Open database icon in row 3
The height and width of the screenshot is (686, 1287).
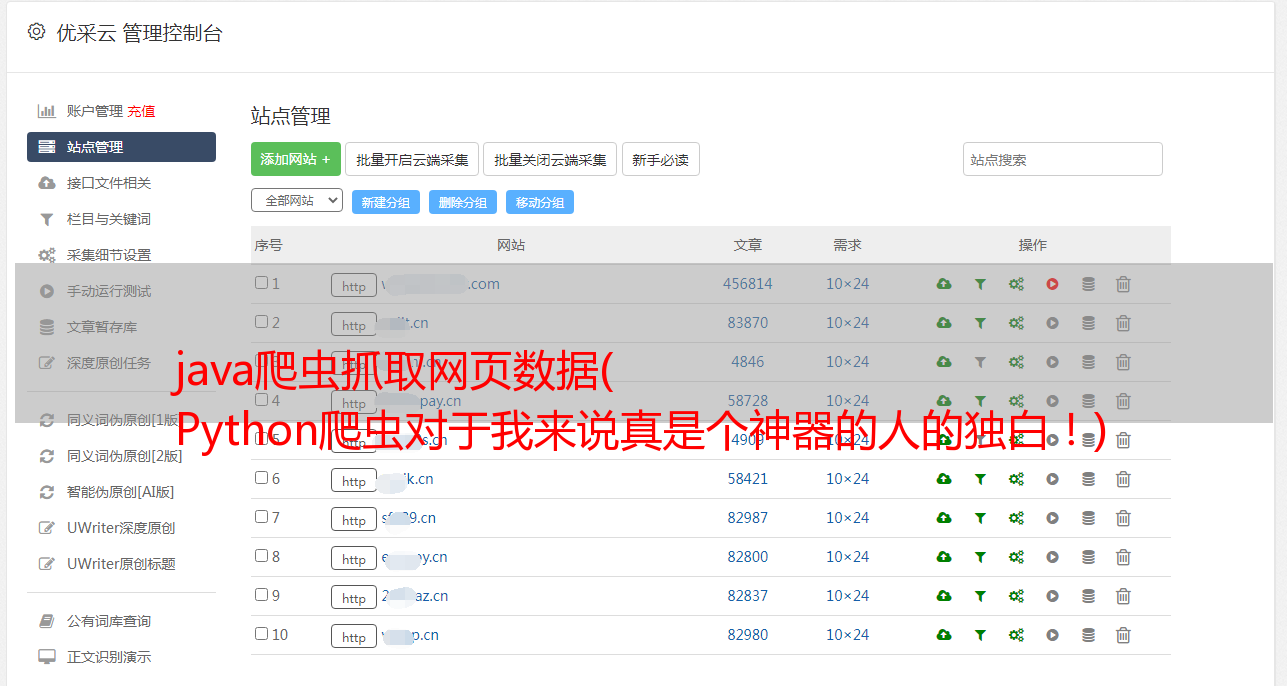click(1088, 362)
